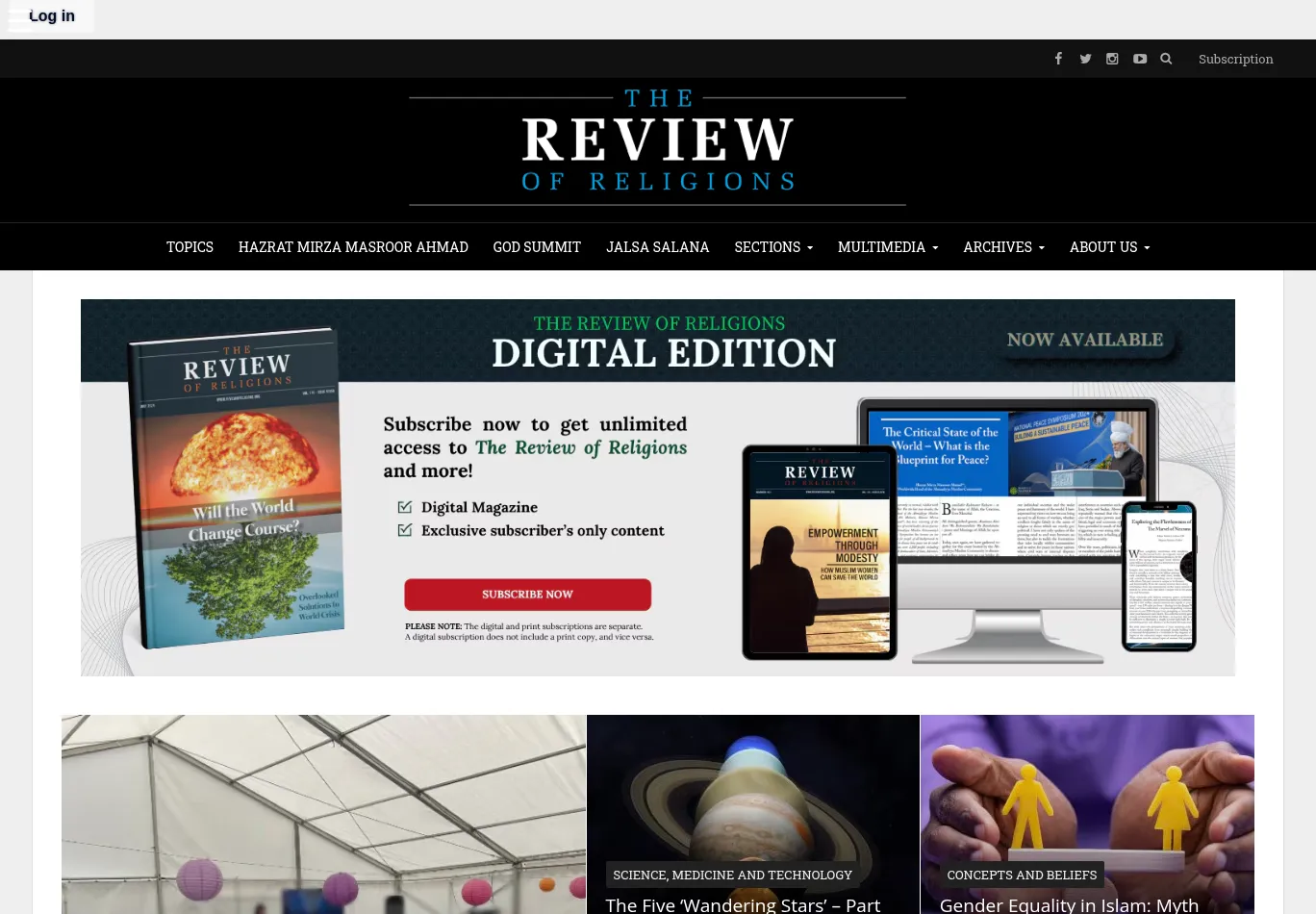This screenshot has height=914, width=1316.
Task: Open the God Summit menu item
Action: point(537,247)
